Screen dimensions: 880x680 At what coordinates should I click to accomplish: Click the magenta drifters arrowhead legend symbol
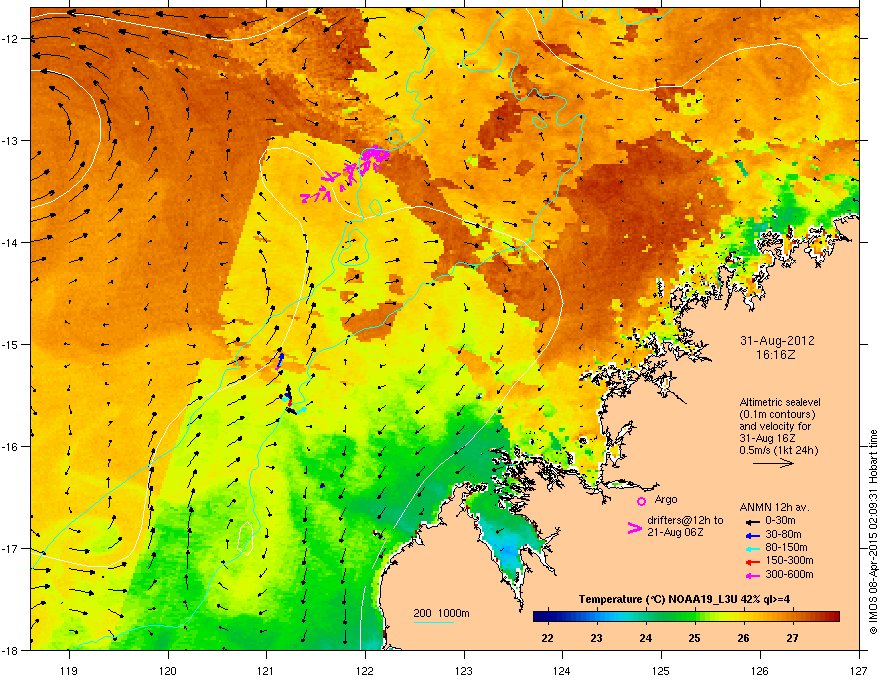point(634,528)
